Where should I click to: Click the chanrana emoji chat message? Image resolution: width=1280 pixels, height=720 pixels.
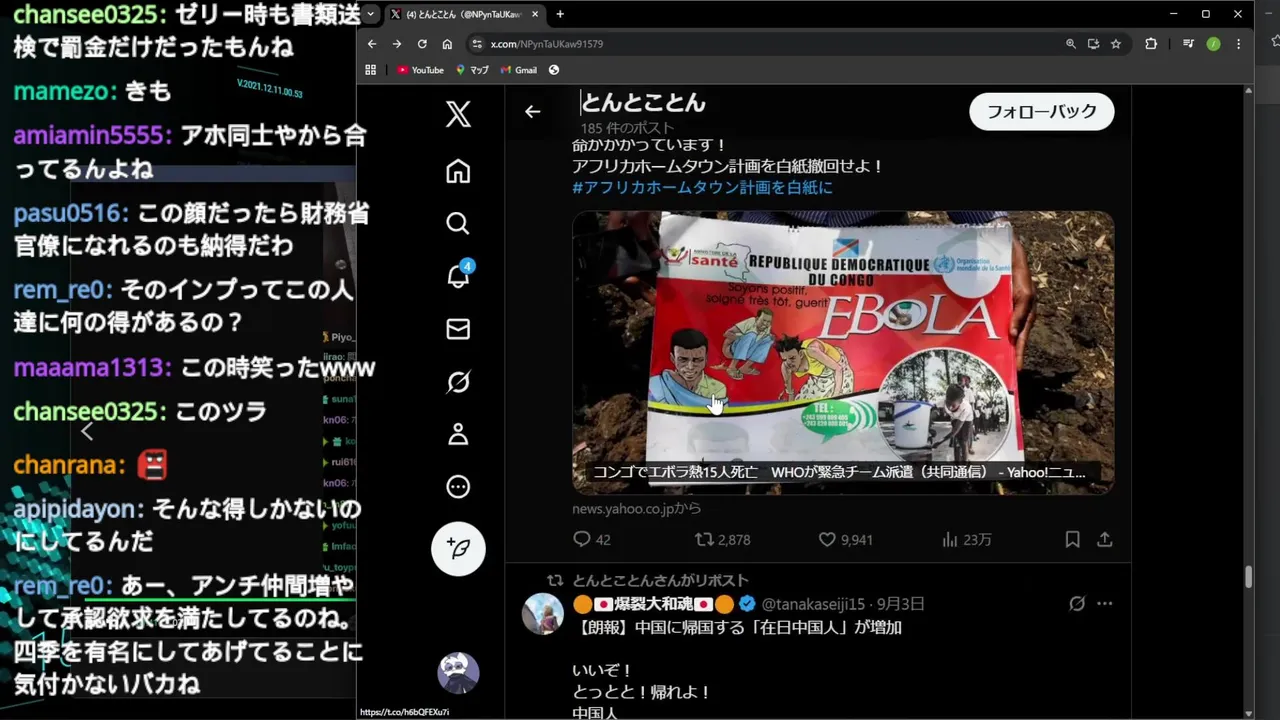[x=90, y=465]
